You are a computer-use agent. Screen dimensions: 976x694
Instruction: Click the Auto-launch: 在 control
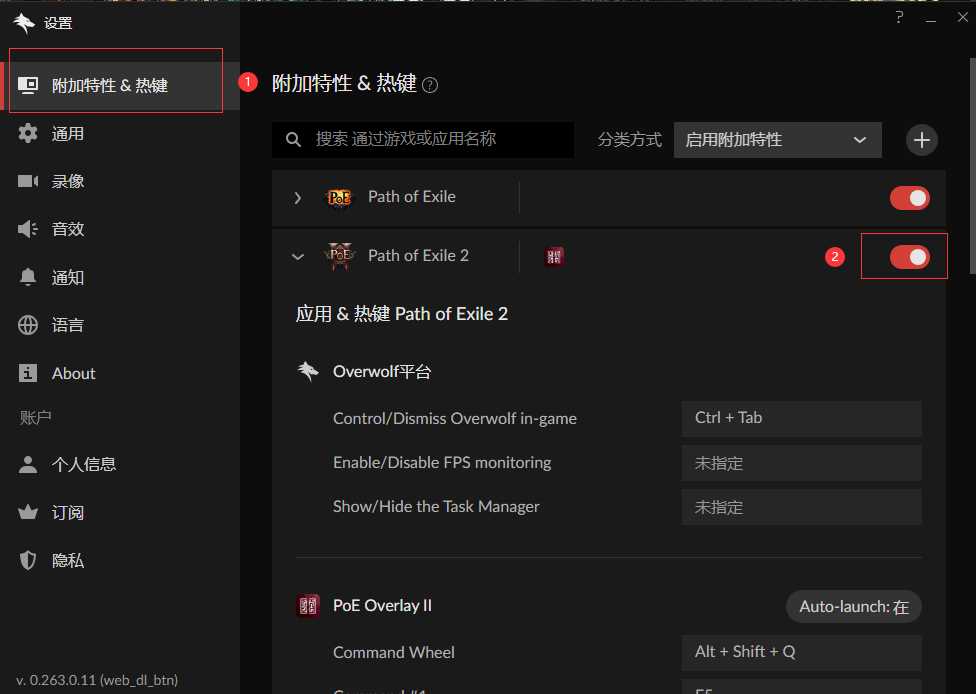pos(853,606)
